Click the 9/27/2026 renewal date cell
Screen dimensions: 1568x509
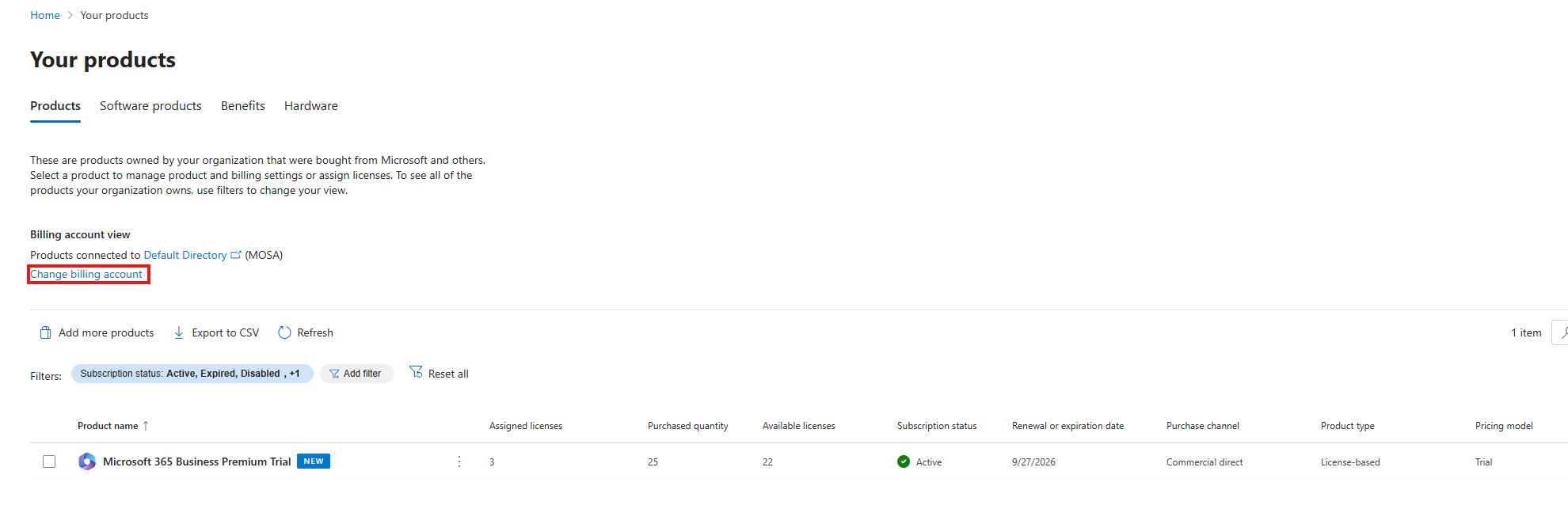[1033, 462]
